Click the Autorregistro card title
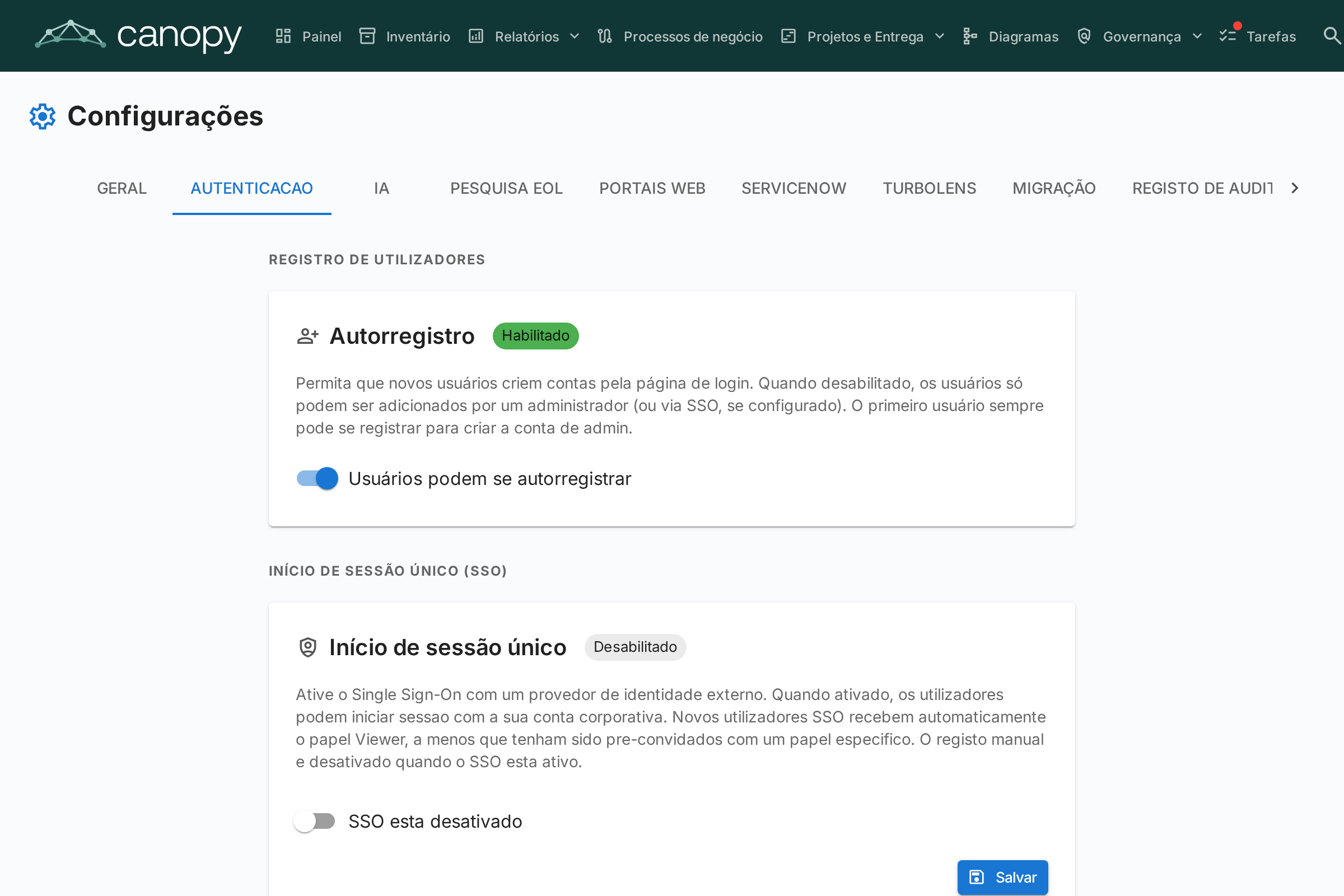 (402, 336)
